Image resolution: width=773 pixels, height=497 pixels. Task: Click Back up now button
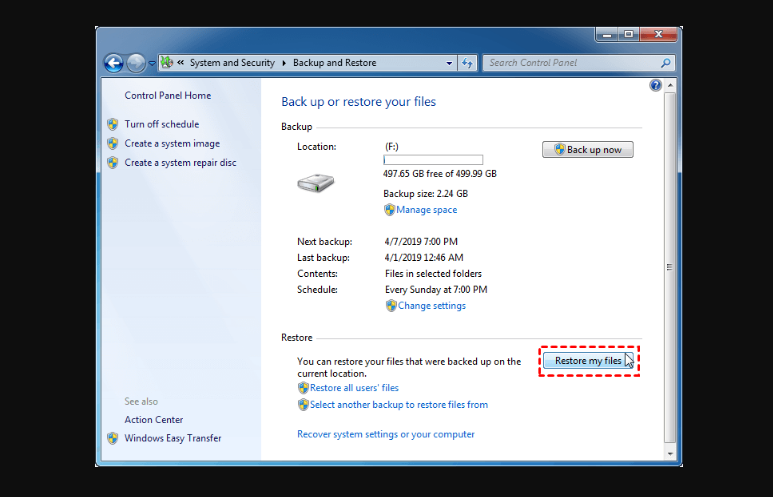coord(588,150)
